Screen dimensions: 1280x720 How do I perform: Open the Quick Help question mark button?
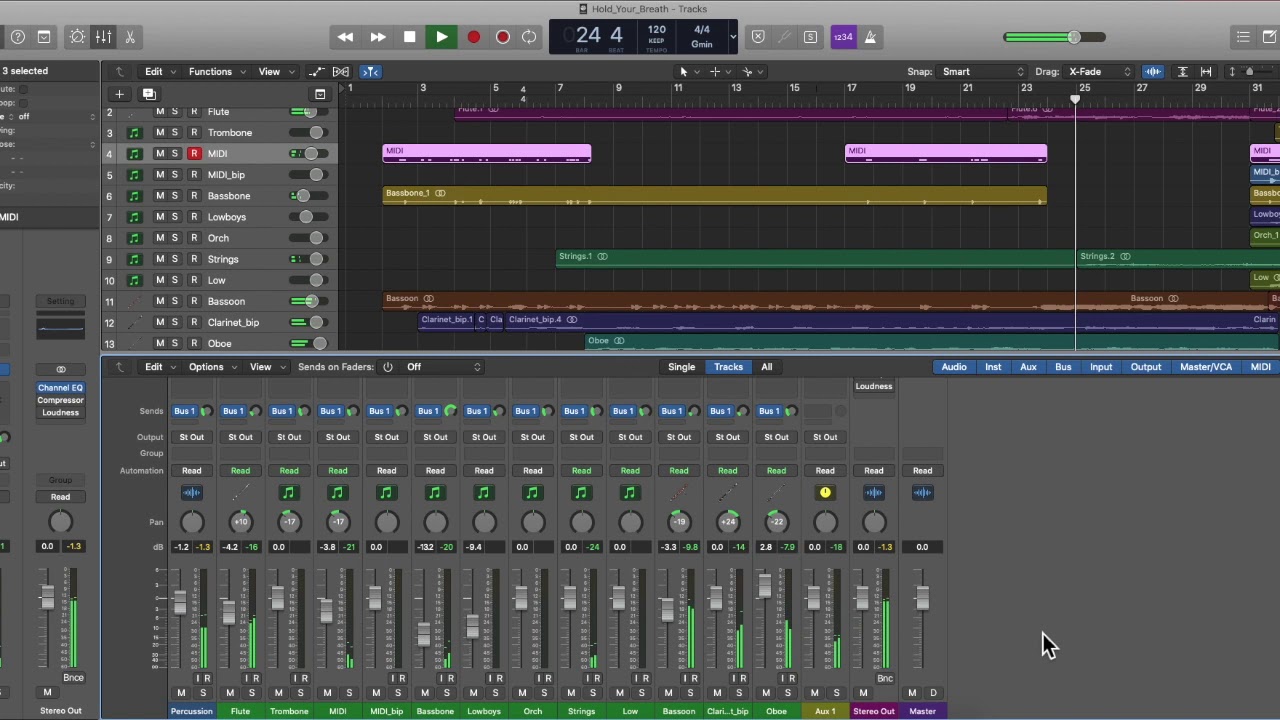(x=18, y=37)
